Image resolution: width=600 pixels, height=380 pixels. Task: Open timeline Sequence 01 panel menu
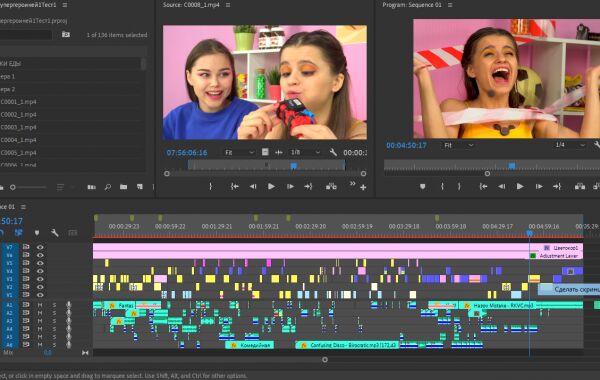[x=23, y=207]
